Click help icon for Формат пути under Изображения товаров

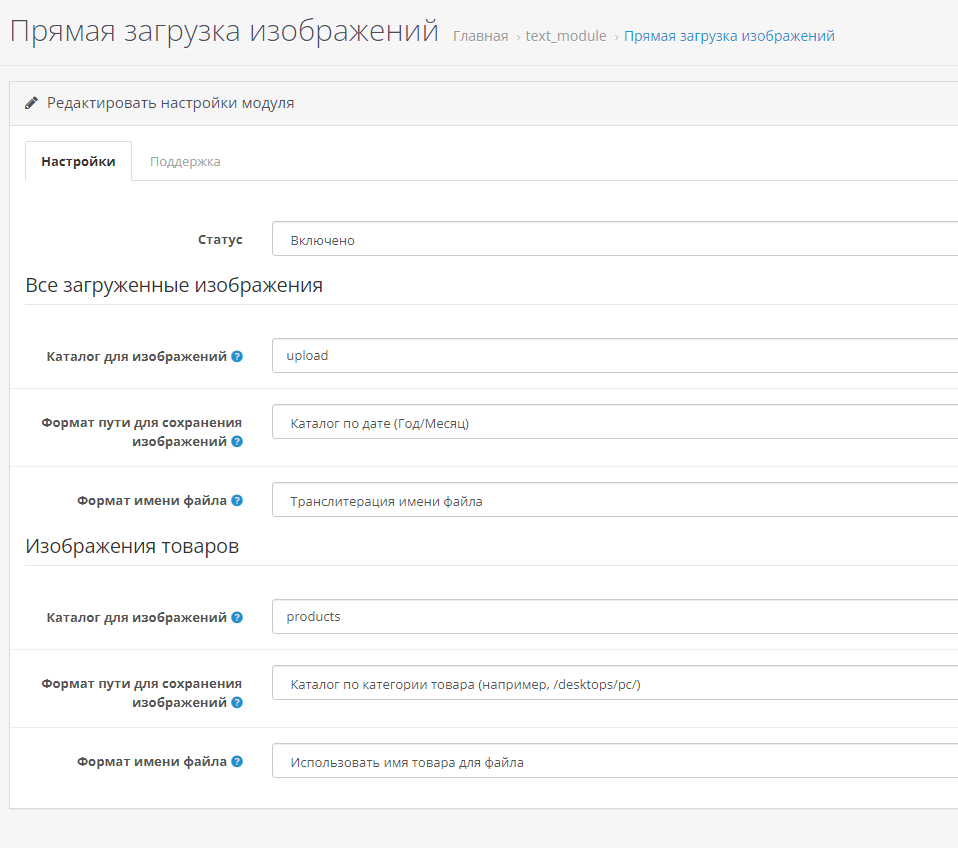click(237, 702)
